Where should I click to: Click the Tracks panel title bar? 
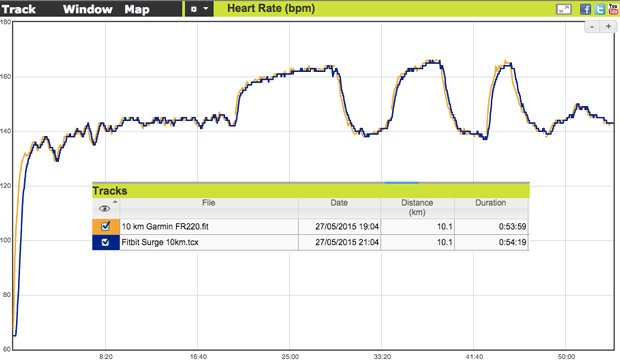tap(310, 191)
